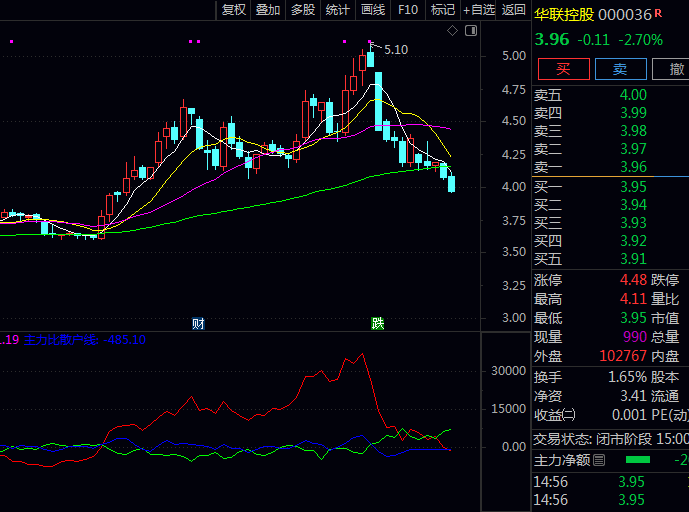This screenshot has height=512, width=689.
Task: Click the 交易状态 闭市阶段 status line
Action: point(611,439)
